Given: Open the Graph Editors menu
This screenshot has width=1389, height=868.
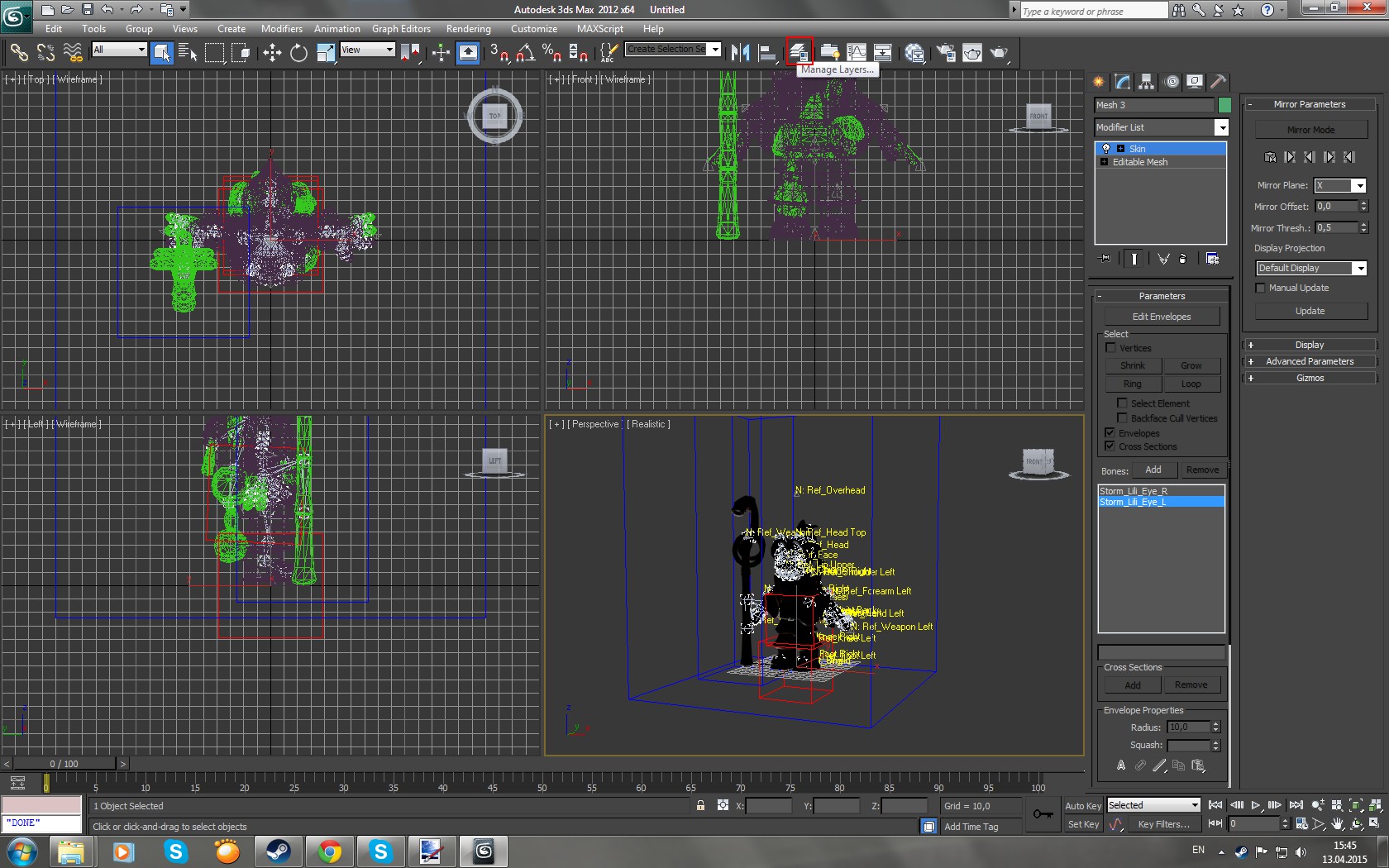Looking at the screenshot, I should click(401, 29).
